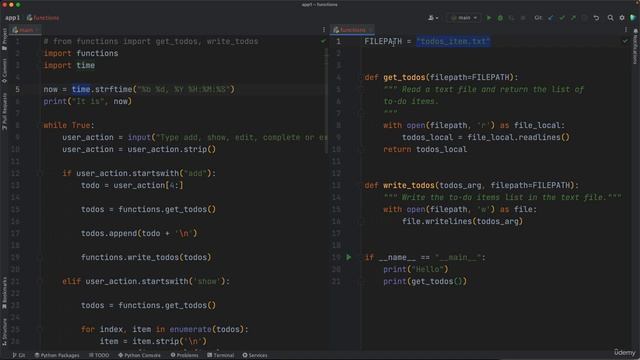Image resolution: width=640 pixels, height=360 pixels.
Task: Click the highlighted 'time' in time.strftime
Action: point(81,89)
